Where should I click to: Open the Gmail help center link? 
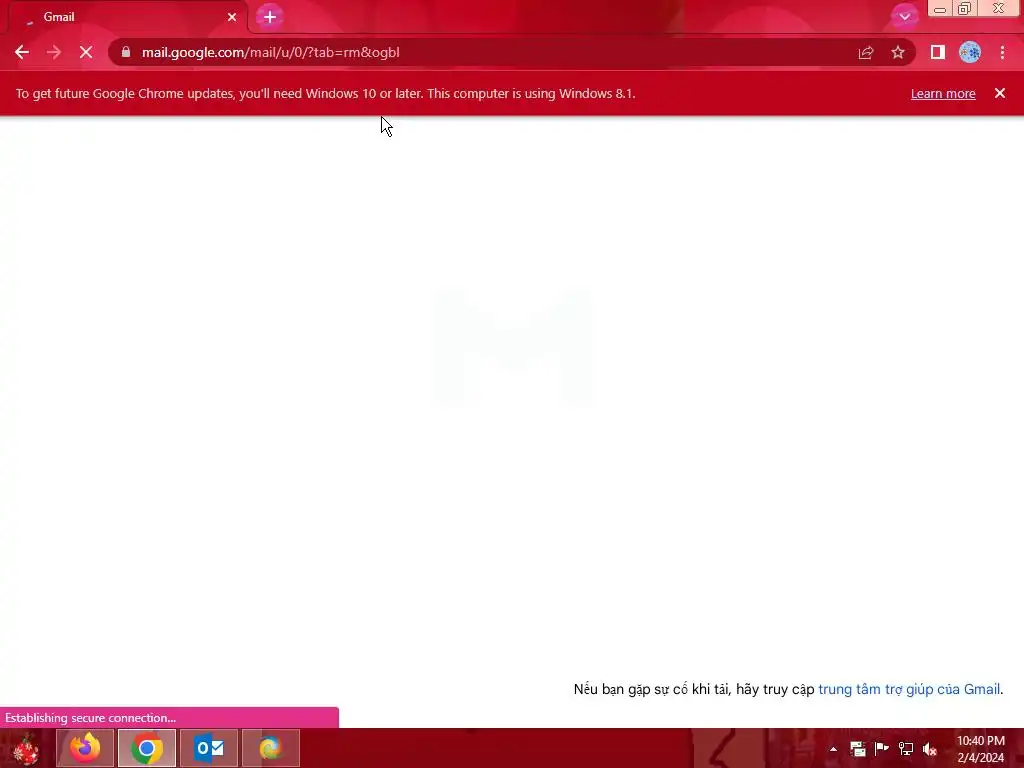pyautogui.click(x=909, y=689)
